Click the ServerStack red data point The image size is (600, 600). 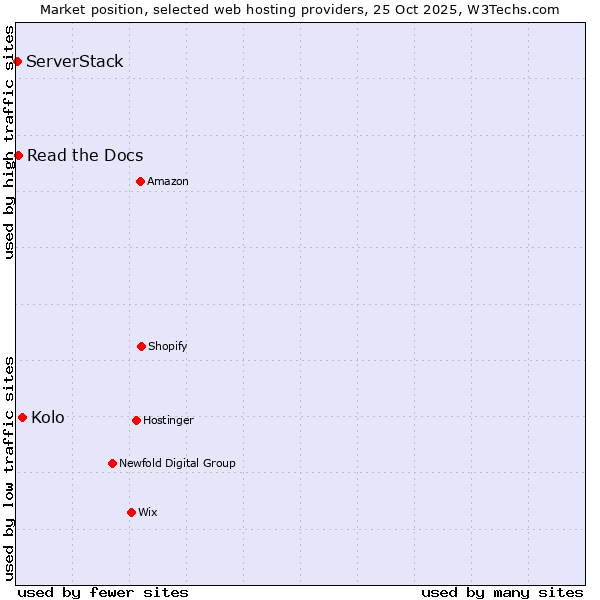tap(17, 62)
